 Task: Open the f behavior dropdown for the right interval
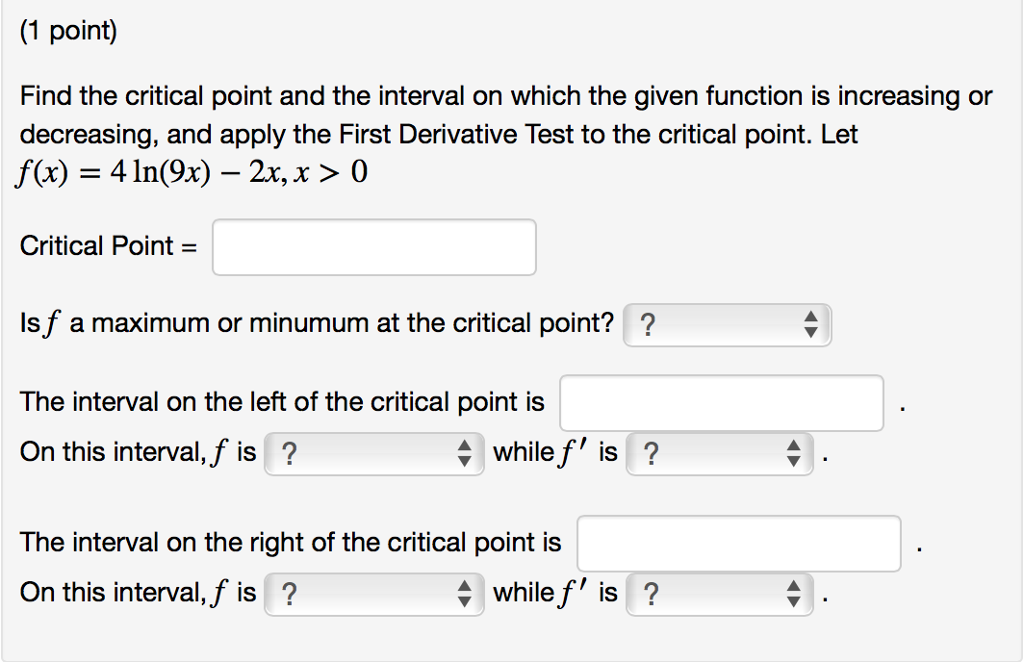pos(374,593)
